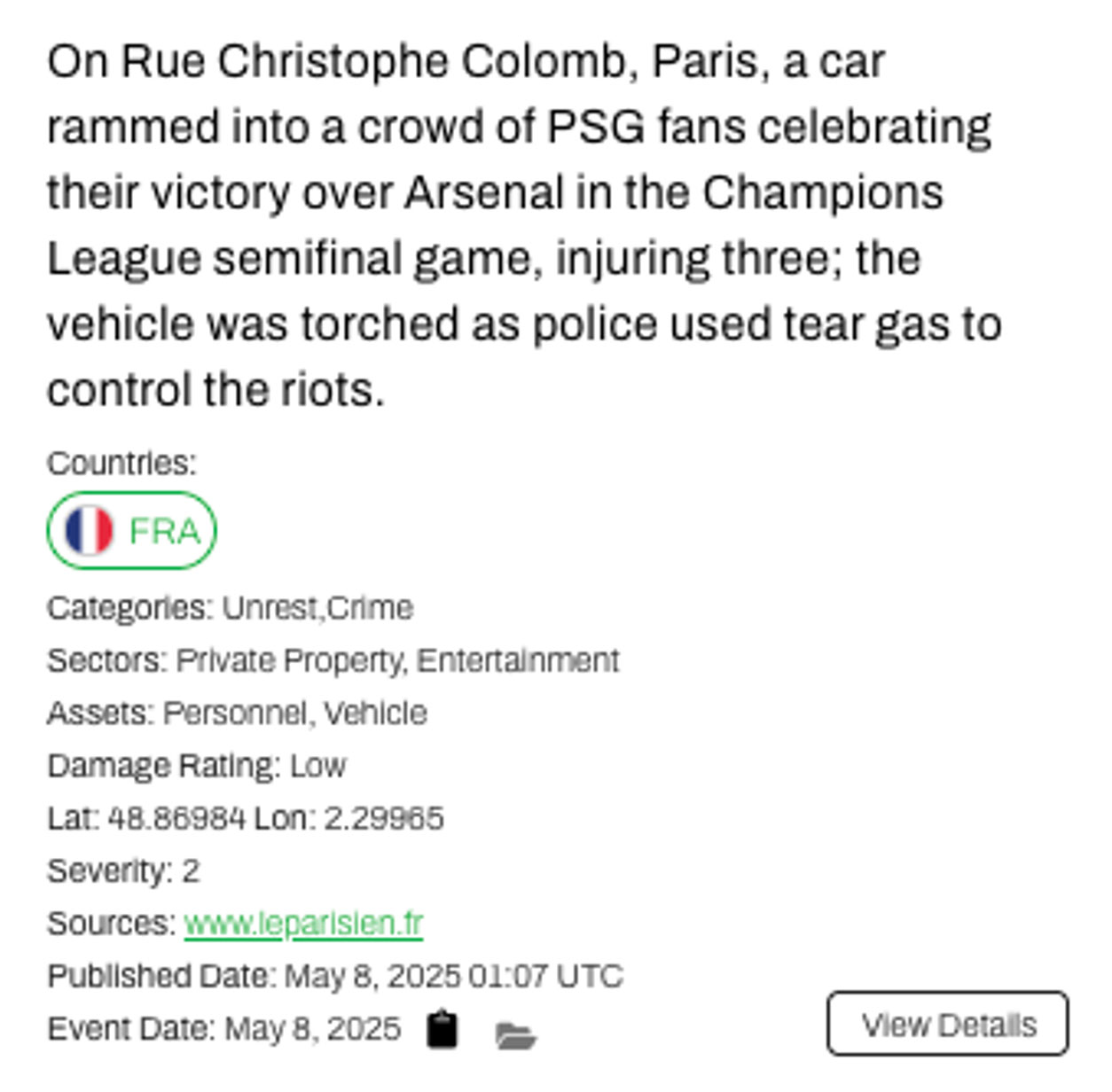Screen dimensions: 1112x1092
Task: Click the Entertainment sector text
Action: tap(518, 660)
